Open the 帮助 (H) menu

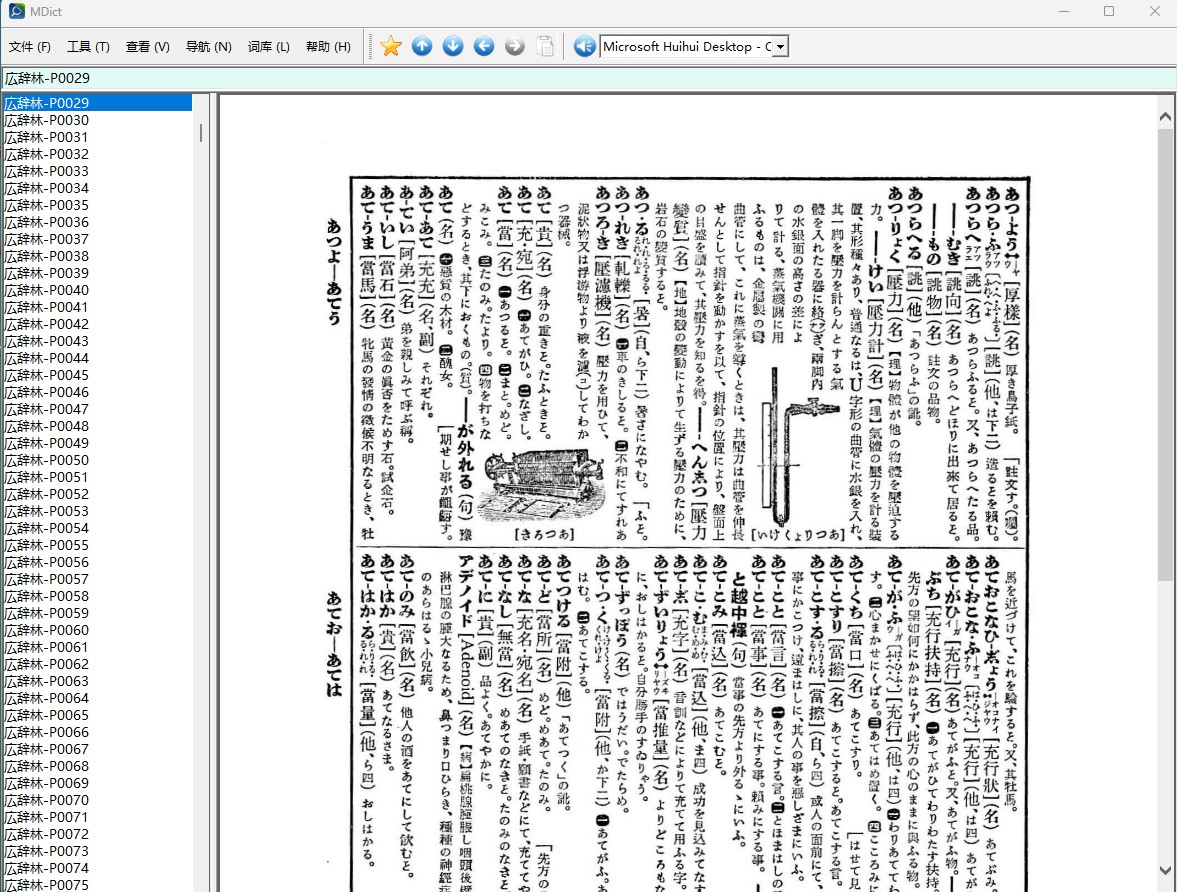click(328, 47)
